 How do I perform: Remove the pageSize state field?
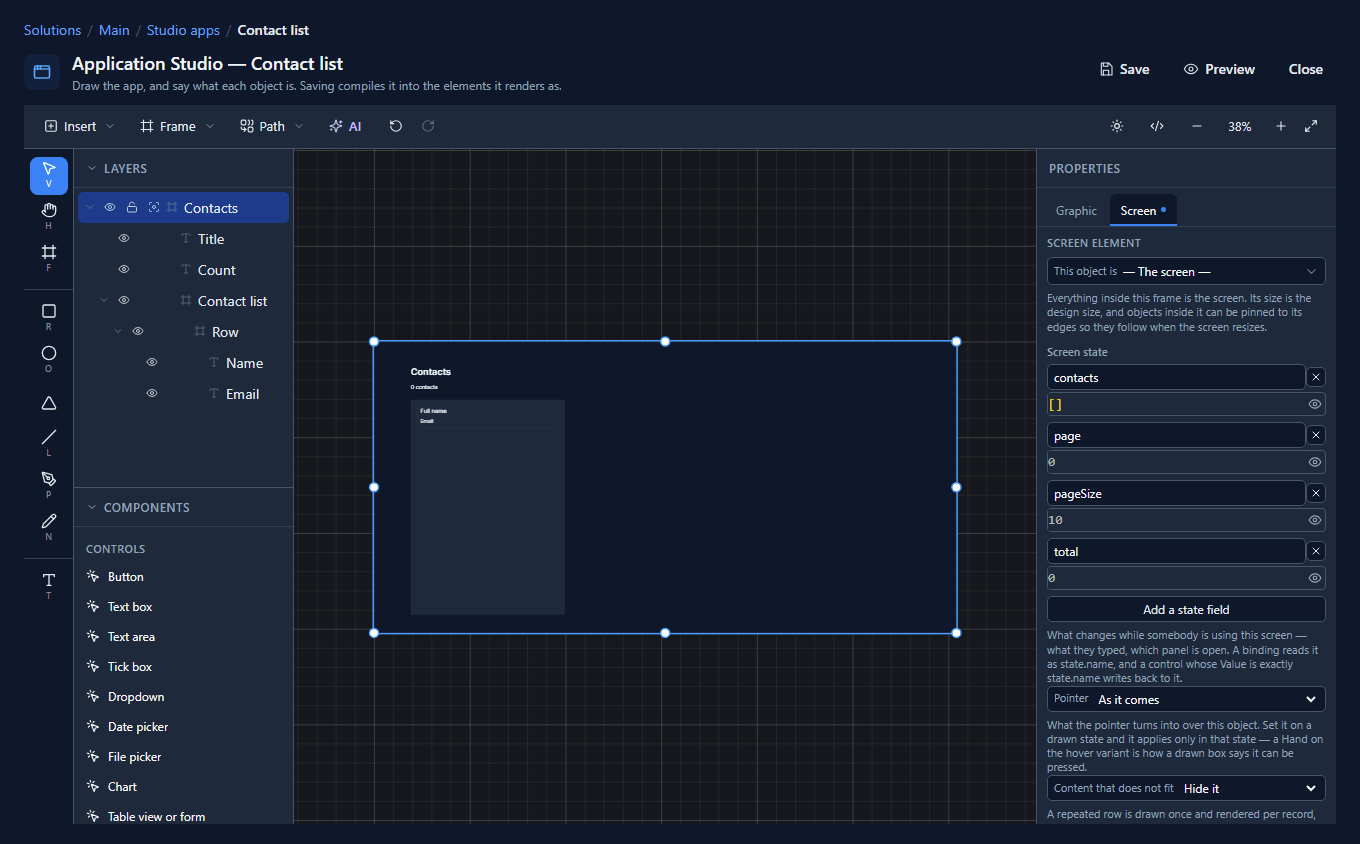(1316, 493)
